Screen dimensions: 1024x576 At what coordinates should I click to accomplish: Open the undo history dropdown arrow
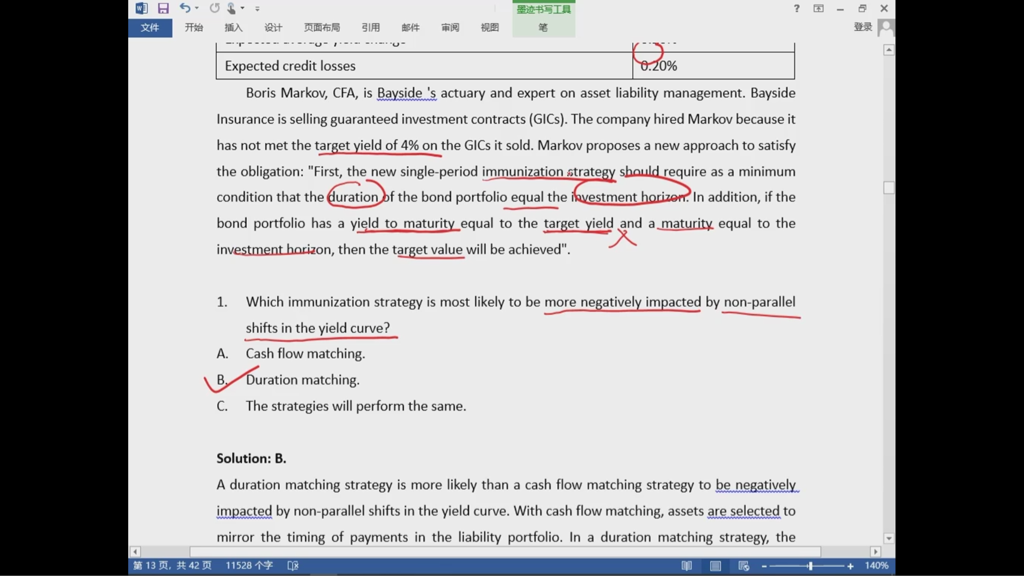[x=197, y=8]
